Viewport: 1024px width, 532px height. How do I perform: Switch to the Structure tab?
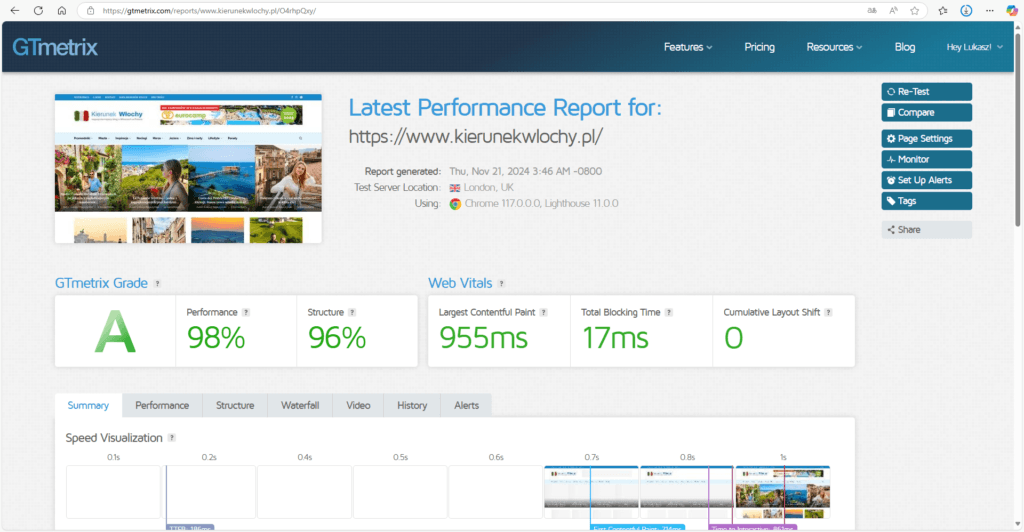point(235,405)
